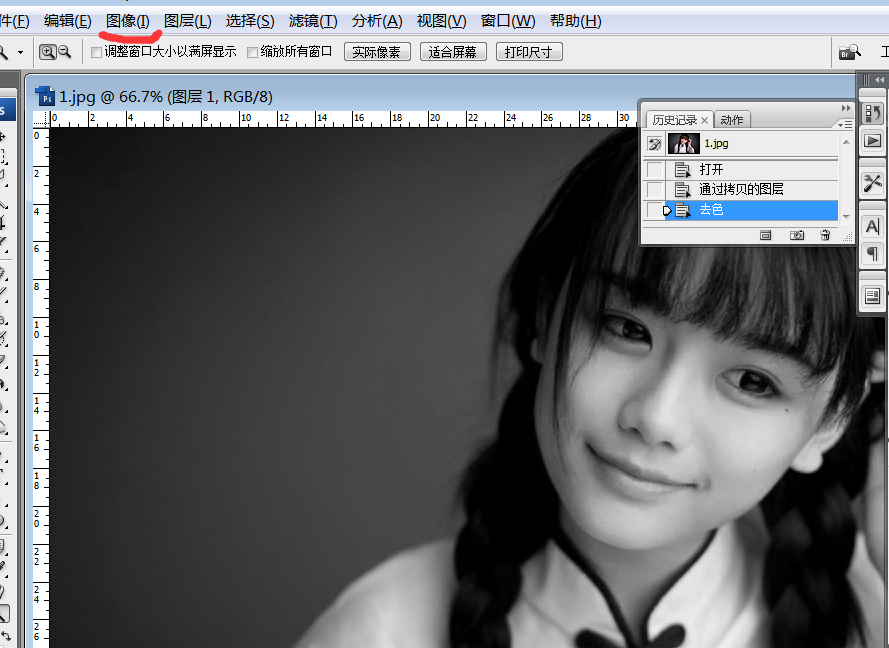Open the 图像(I) menu
The image size is (889, 648).
pyautogui.click(x=128, y=21)
